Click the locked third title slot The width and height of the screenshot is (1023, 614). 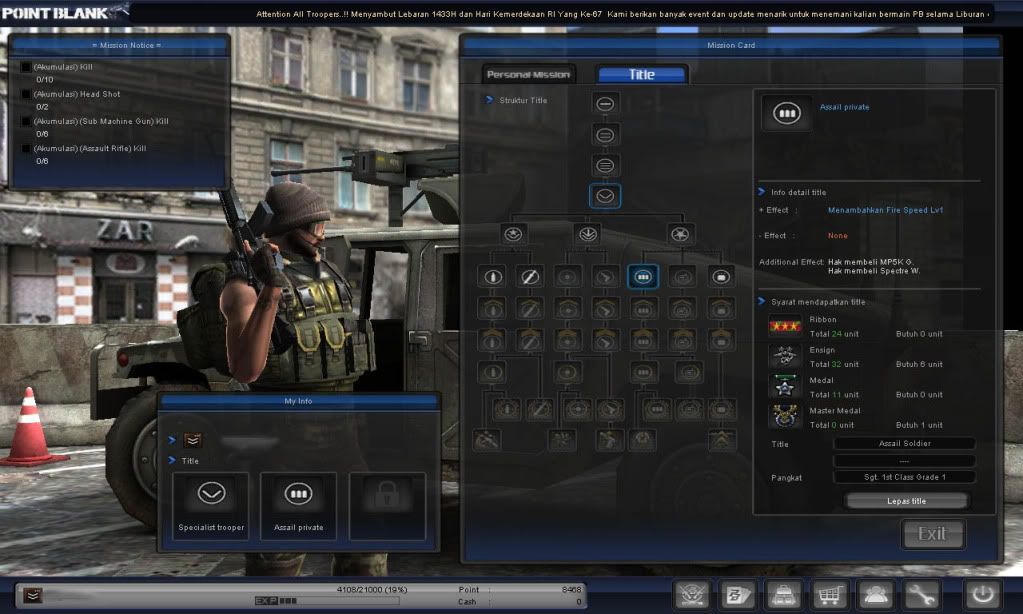(x=387, y=506)
